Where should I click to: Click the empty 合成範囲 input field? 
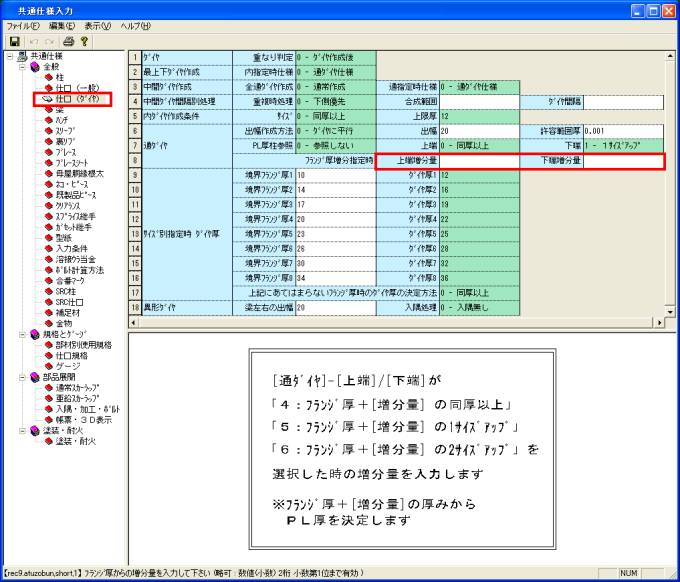click(480, 102)
